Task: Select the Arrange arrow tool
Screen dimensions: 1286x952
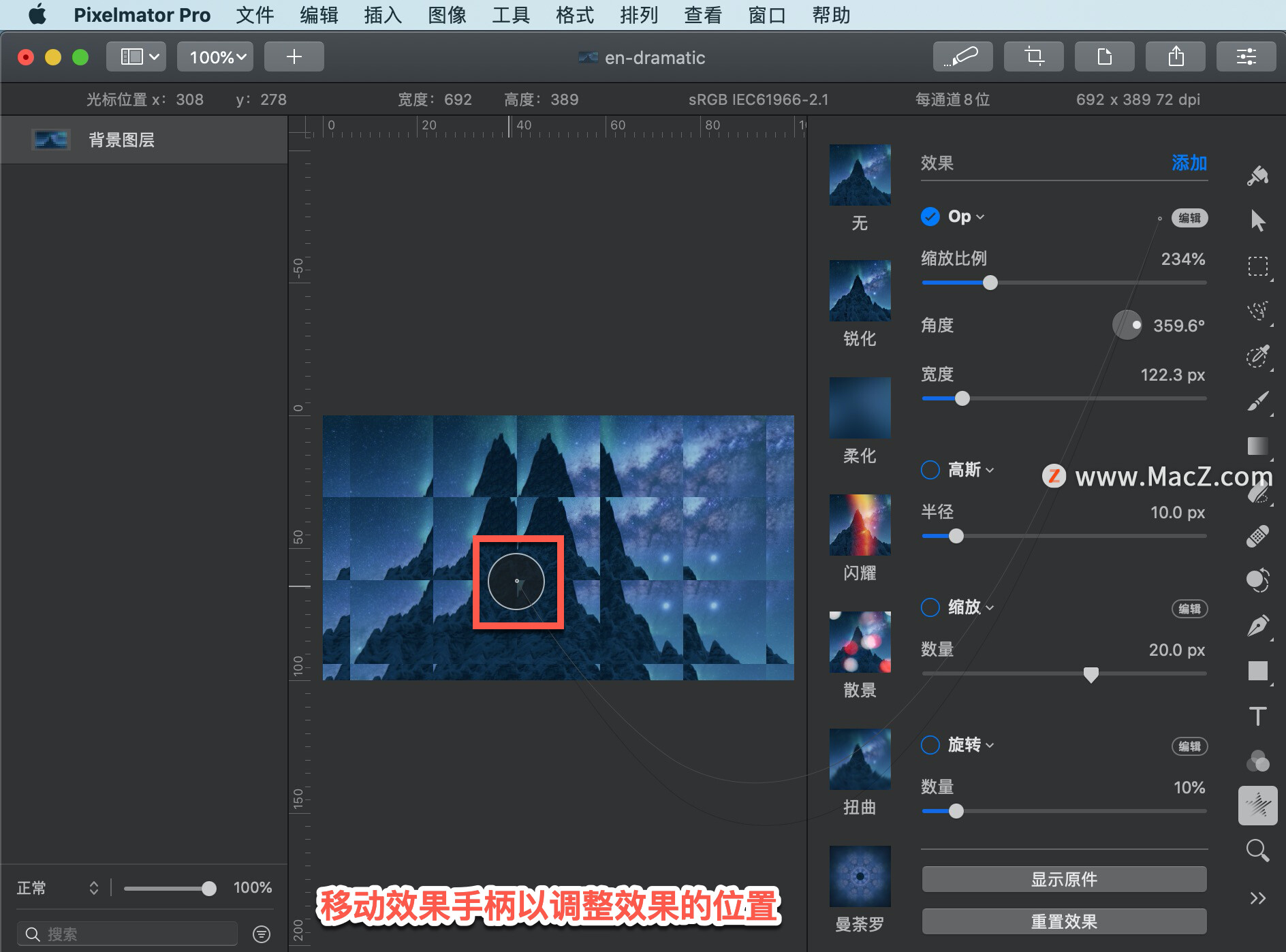Action: point(1257,221)
